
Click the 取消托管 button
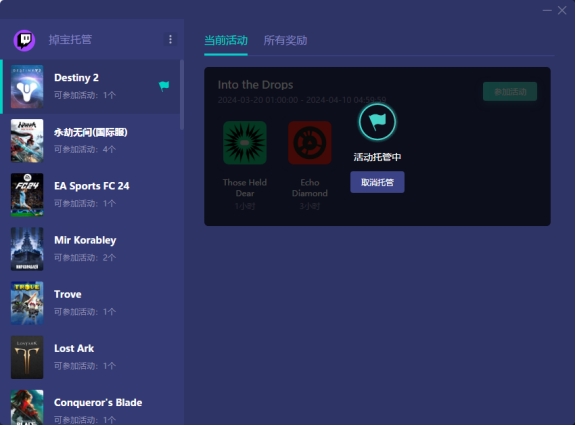(x=377, y=182)
